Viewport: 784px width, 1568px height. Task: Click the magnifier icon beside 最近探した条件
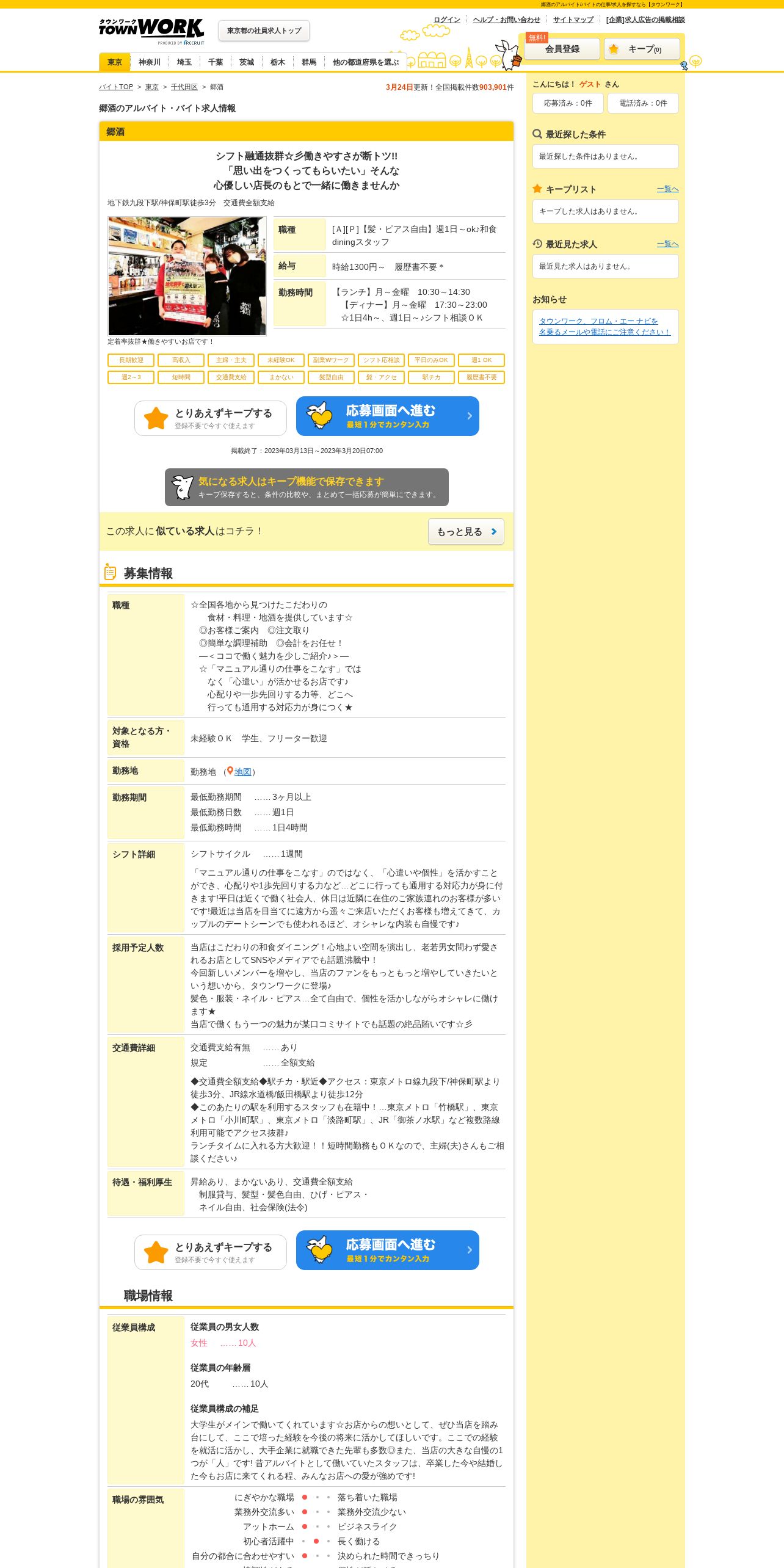[x=537, y=134]
